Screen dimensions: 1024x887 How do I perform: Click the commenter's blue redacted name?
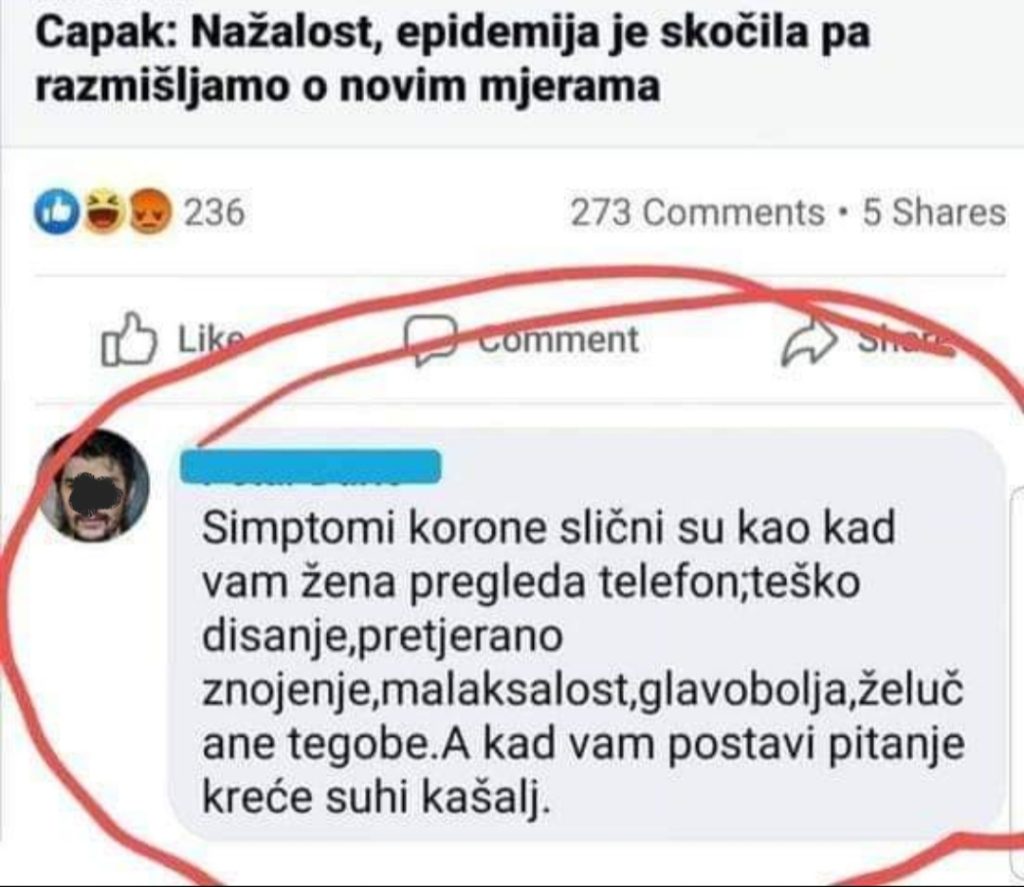311,465
